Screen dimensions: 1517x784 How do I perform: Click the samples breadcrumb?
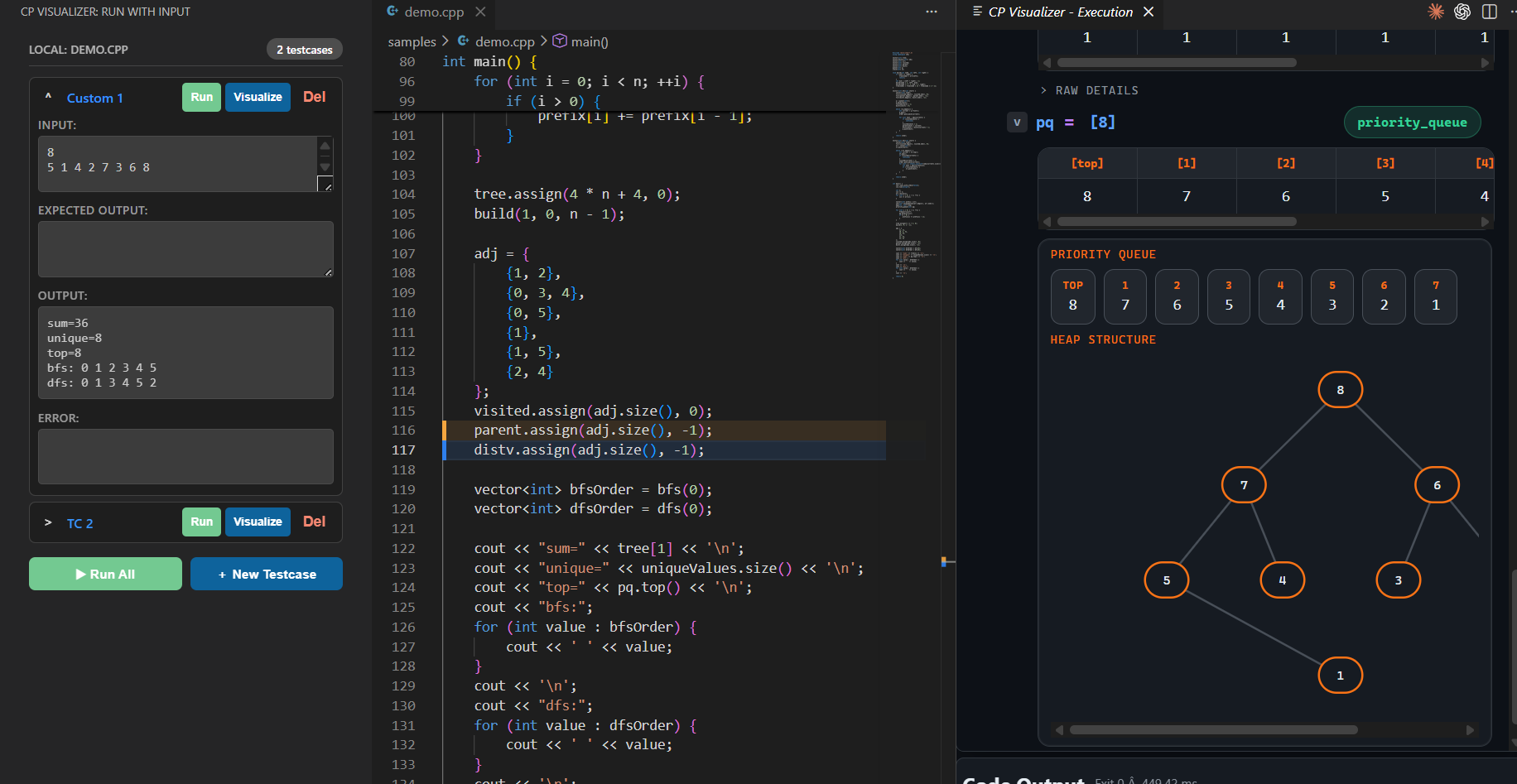[412, 41]
